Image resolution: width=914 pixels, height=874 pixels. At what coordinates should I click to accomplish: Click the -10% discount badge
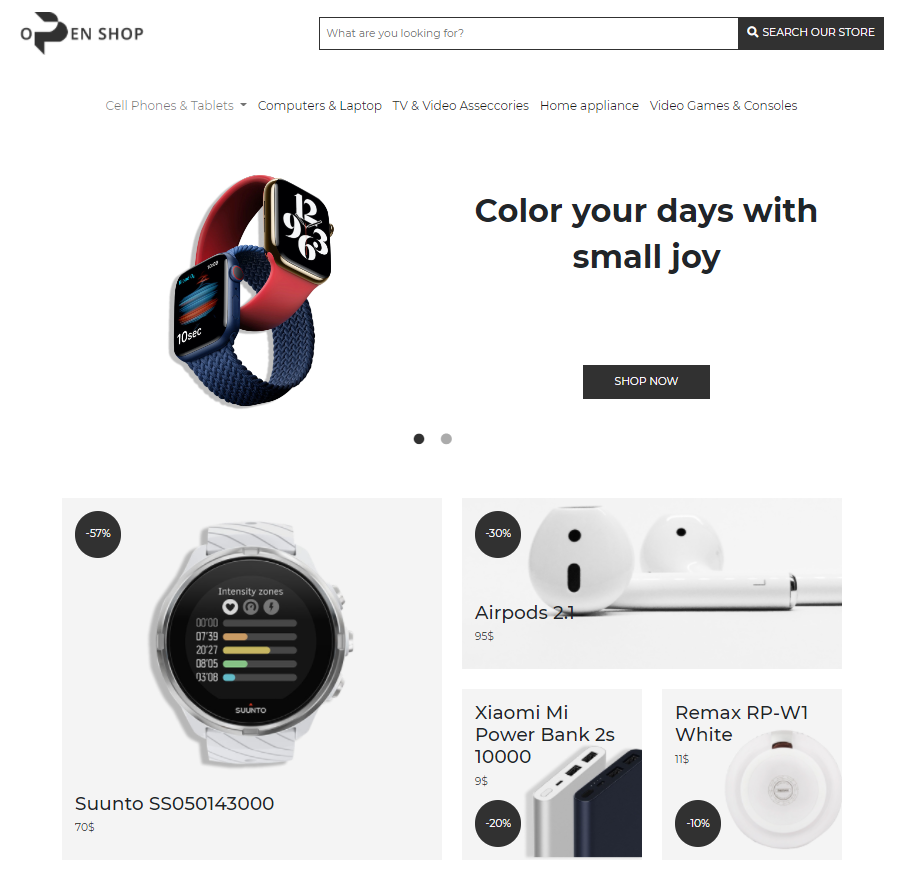point(698,823)
